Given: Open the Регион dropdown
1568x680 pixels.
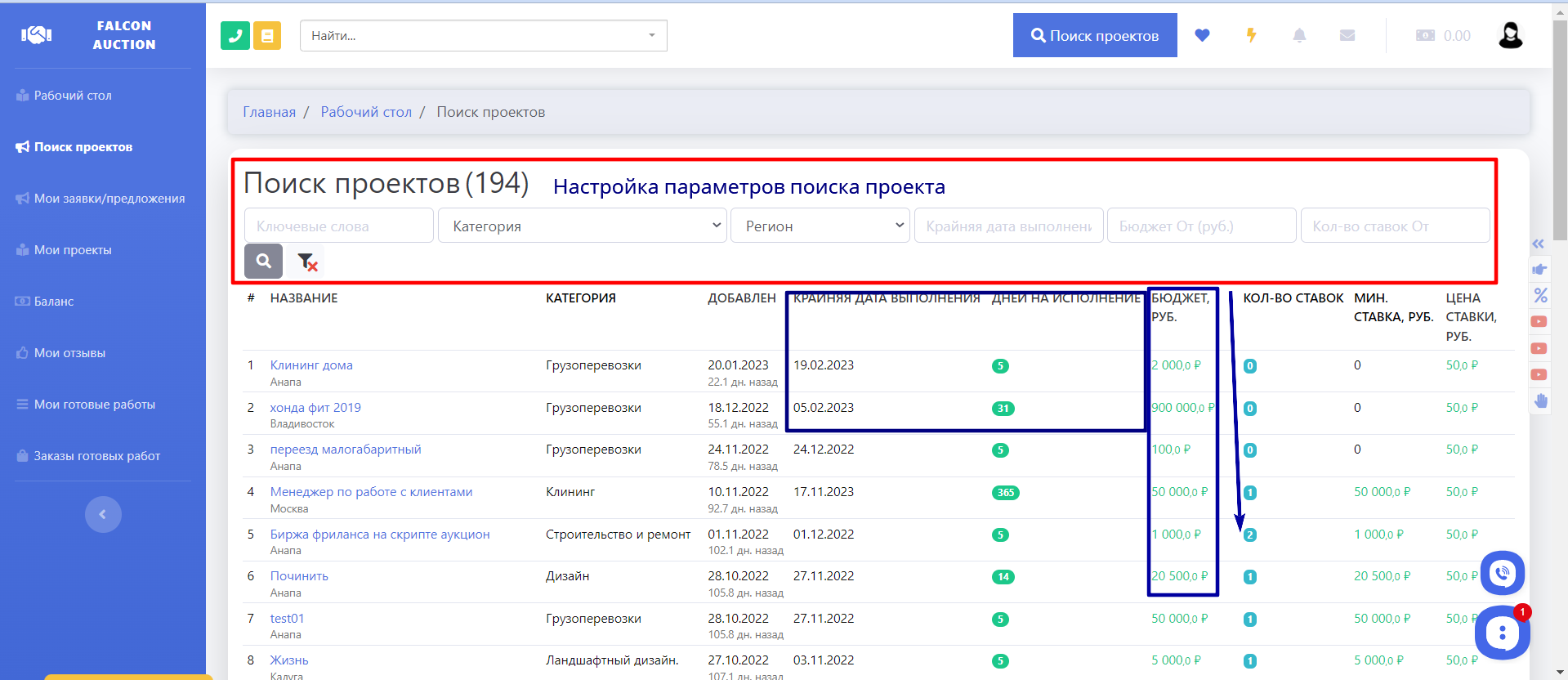Looking at the screenshot, I should point(820,226).
